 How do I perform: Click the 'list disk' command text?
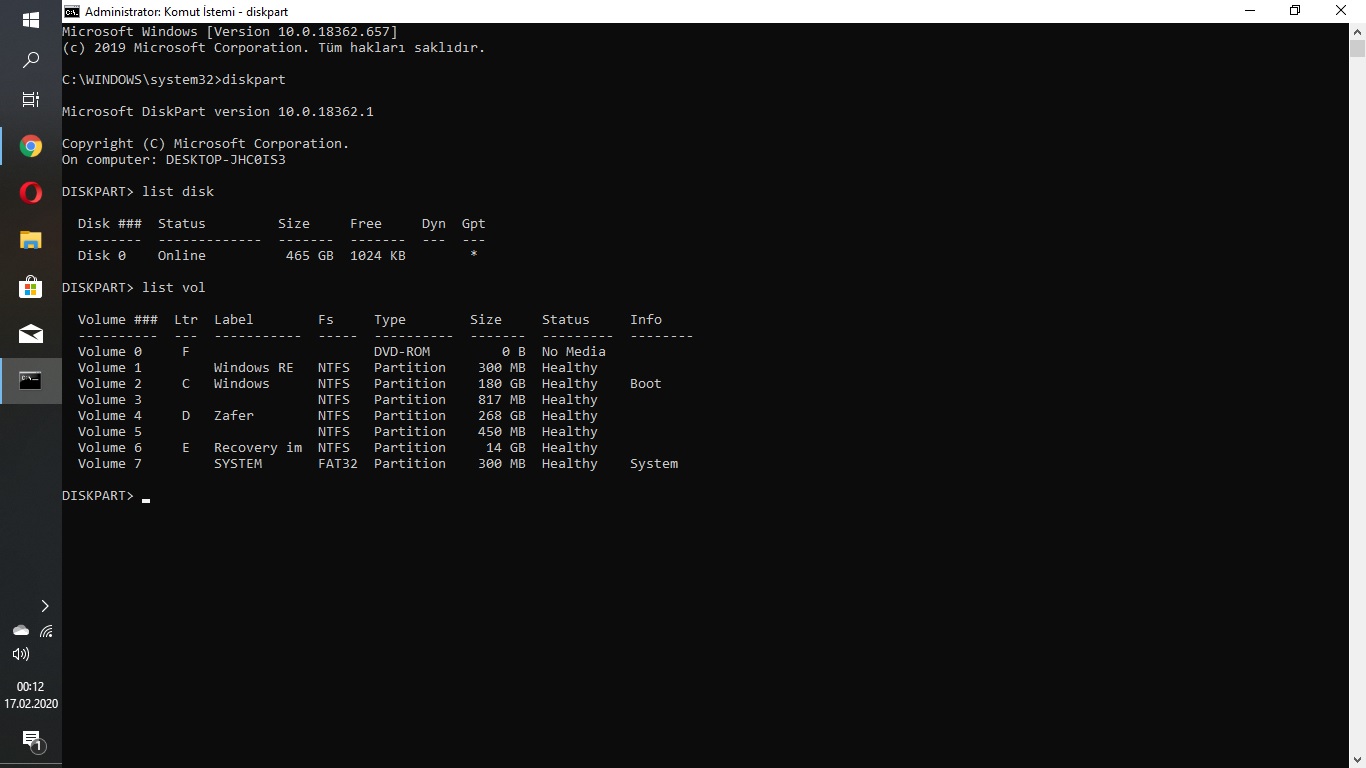(178, 191)
